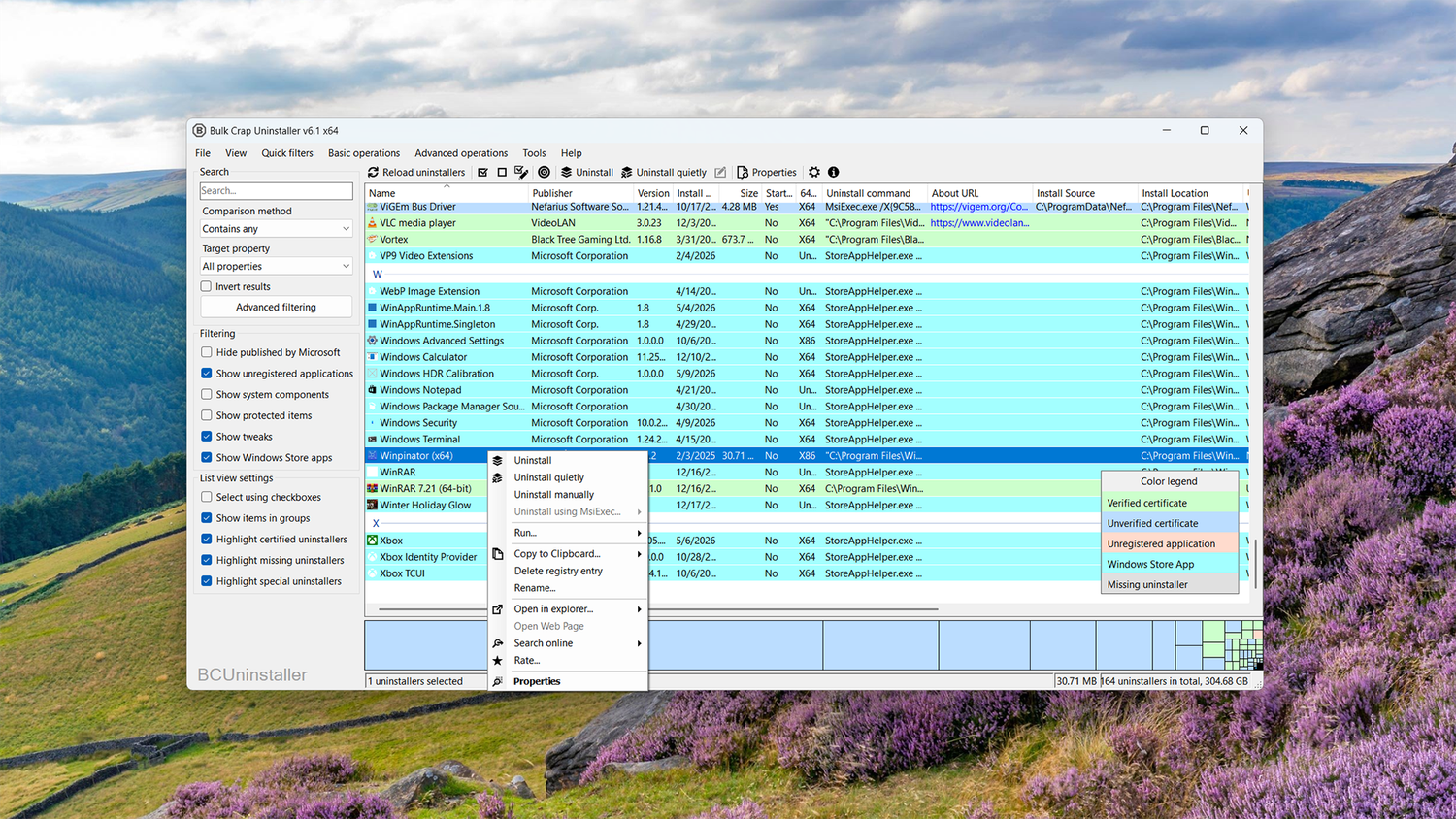Click the Reload uninstallers button label
1456x819 pixels.
[423, 172]
